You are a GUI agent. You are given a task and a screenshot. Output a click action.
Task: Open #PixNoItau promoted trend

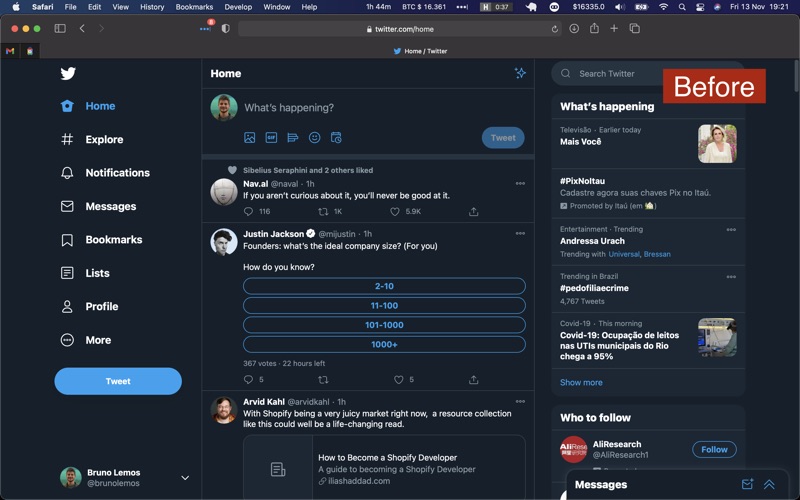pos(648,193)
